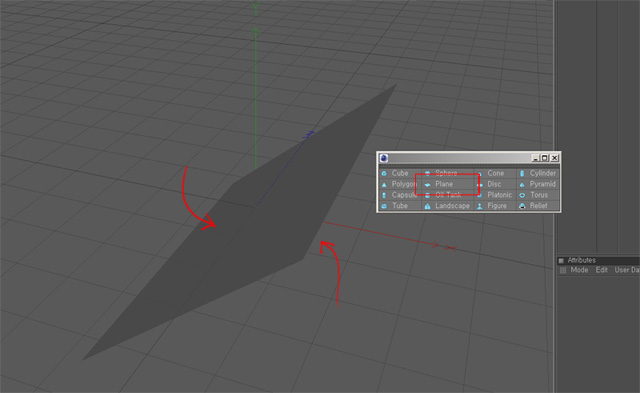Add an Oil Tank primitive
Viewport: 640px width, 393px height.
pos(443,195)
